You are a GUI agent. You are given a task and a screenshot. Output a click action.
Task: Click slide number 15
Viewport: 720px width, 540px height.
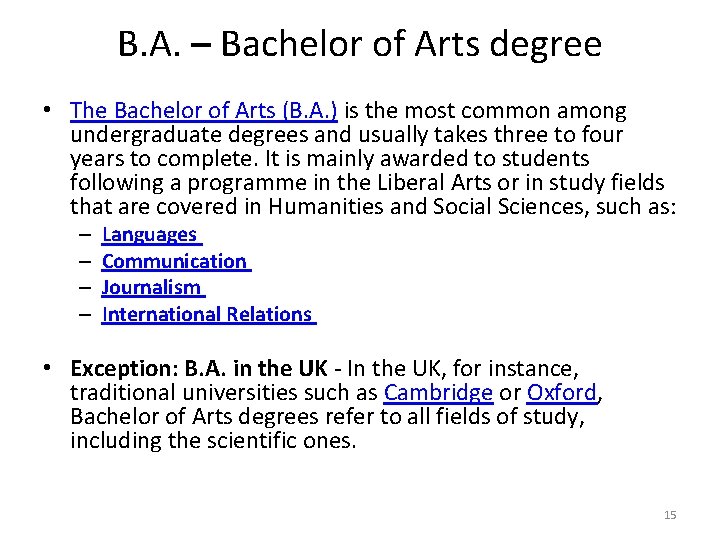pyautogui.click(x=670, y=515)
